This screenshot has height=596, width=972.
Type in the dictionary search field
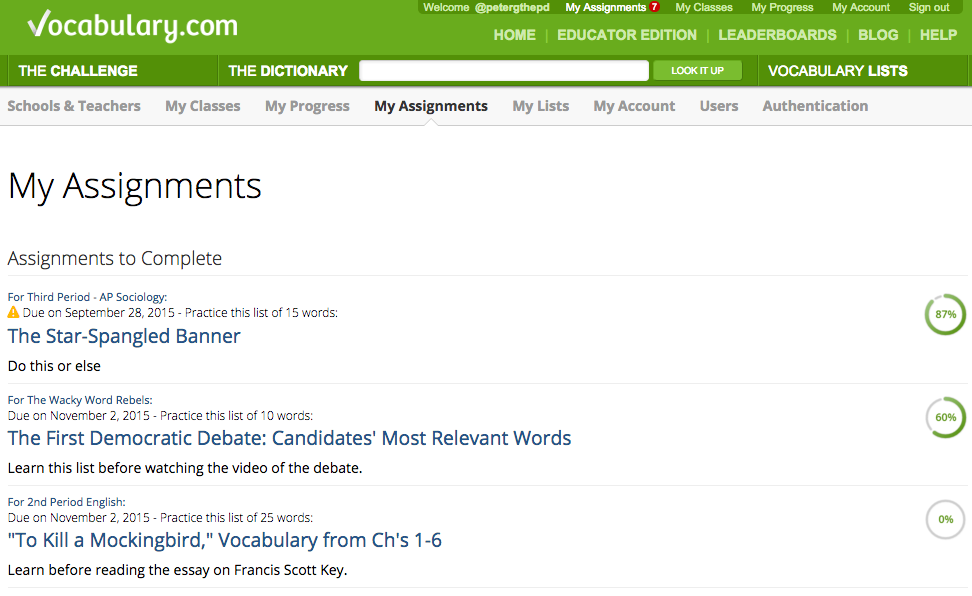(504, 71)
